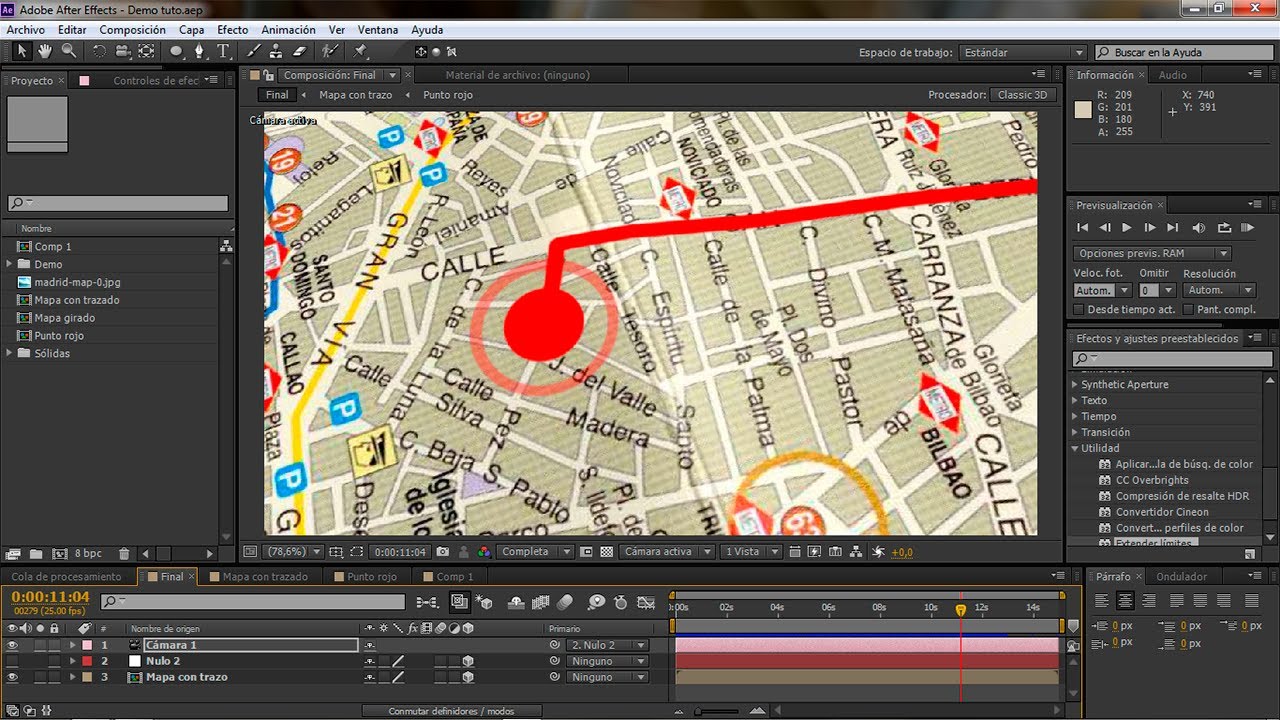Viewport: 1280px width, 720px height.
Task: Select the Clone Stamp tool
Action: coord(276,51)
